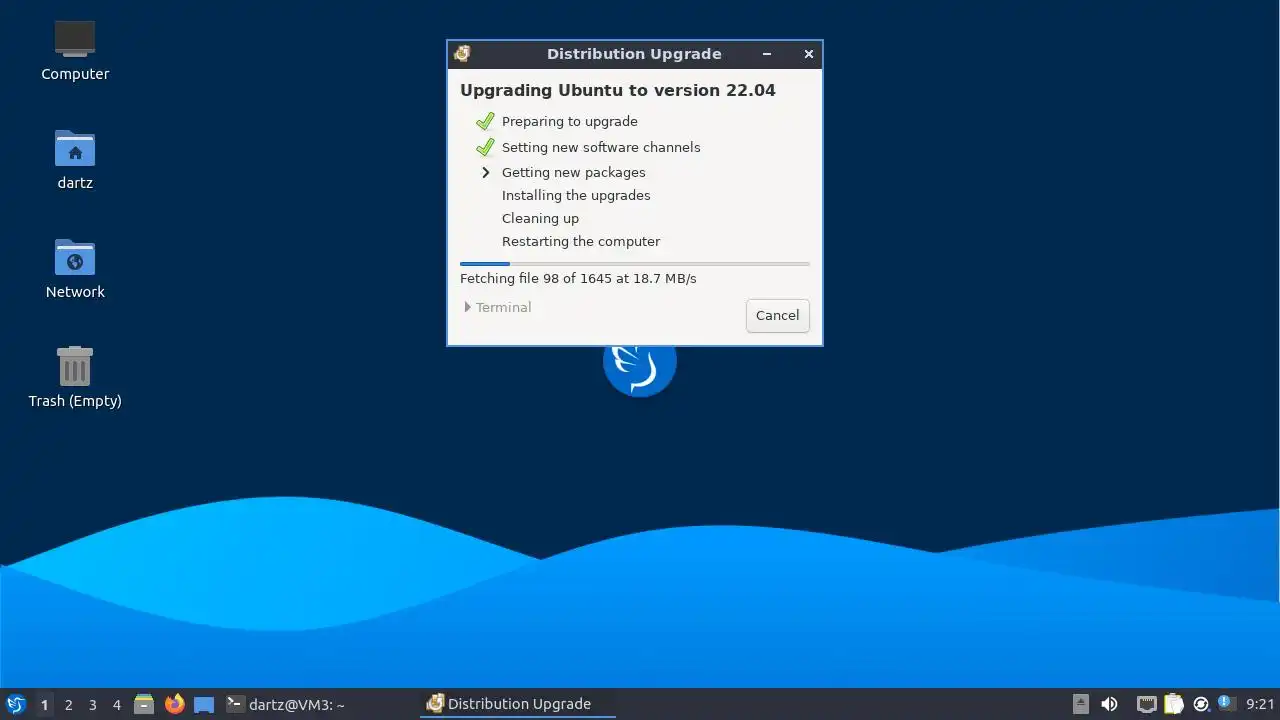
Task: Click the notification tray icon with blue badge
Action: click(1227, 703)
